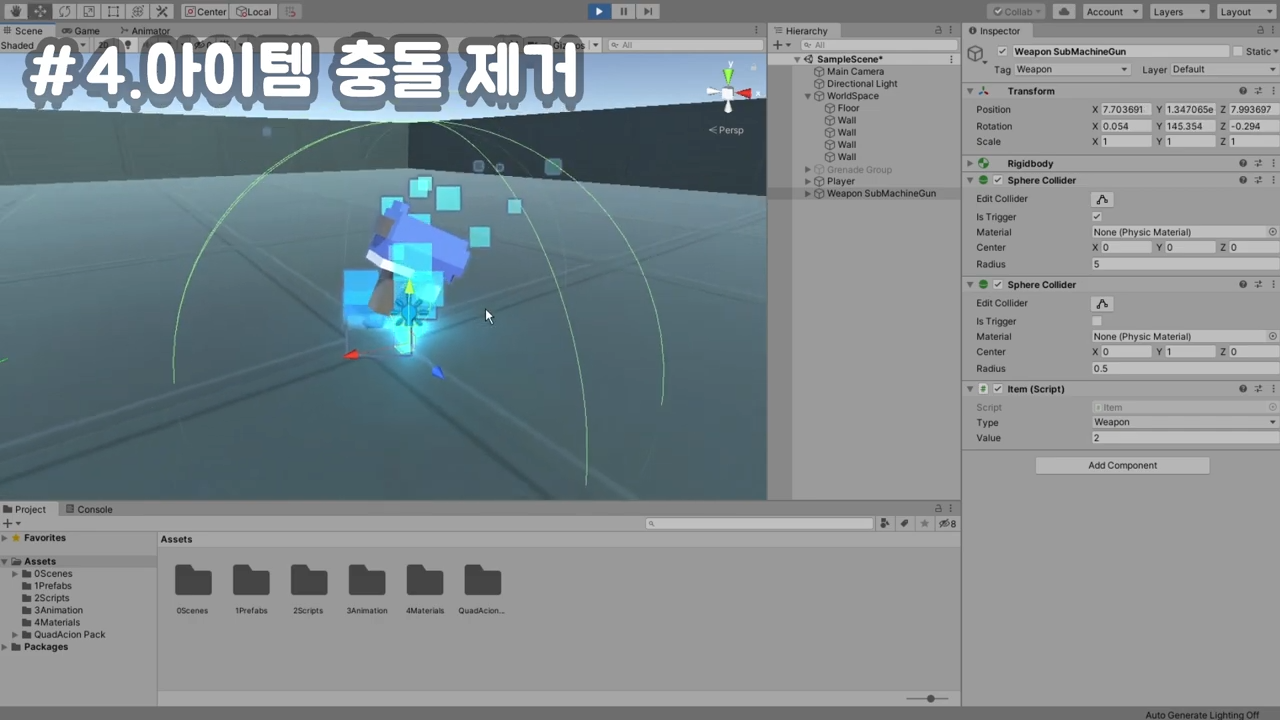The width and height of the screenshot is (1280, 720).
Task: Select the combined Transform tool
Action: tap(137, 11)
